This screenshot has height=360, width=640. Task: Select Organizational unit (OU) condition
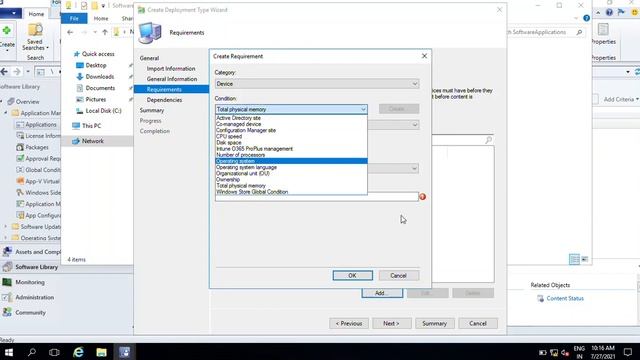(243, 173)
